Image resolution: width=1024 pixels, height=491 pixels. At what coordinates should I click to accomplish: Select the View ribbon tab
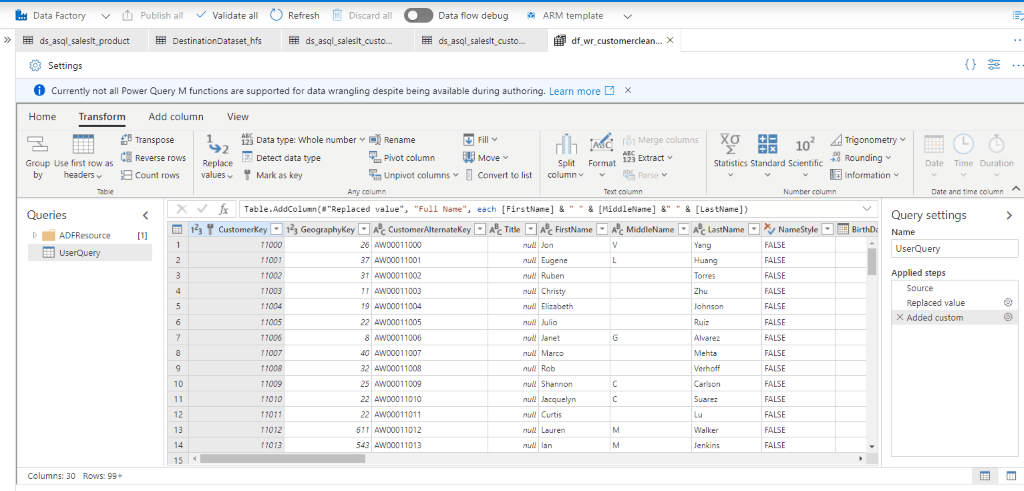238,117
